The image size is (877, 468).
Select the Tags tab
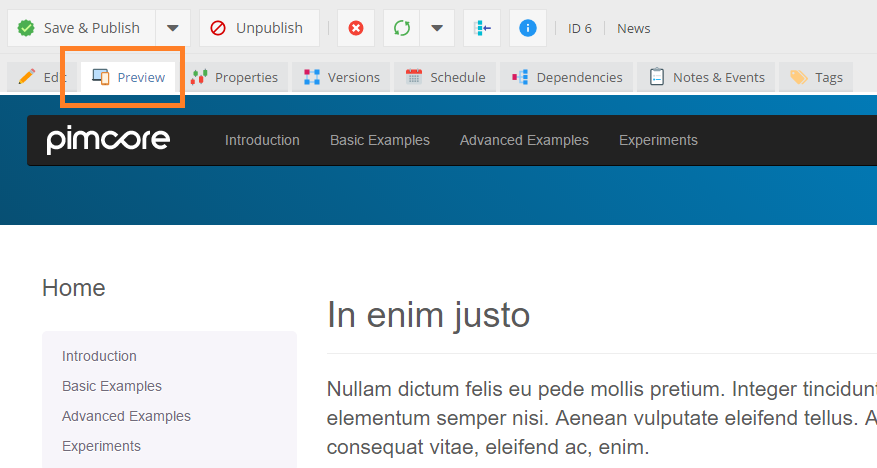pos(816,77)
